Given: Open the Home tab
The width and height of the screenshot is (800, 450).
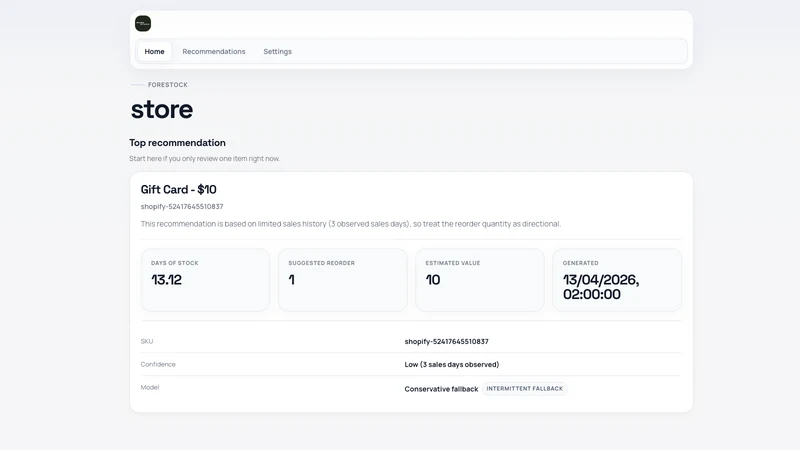Looking at the screenshot, I should [154, 52].
